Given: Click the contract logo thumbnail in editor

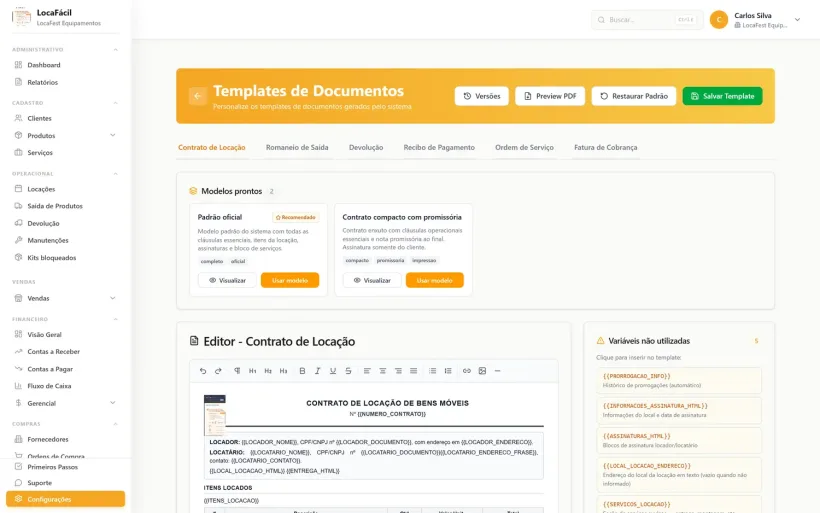Looking at the screenshot, I should click(215, 415).
